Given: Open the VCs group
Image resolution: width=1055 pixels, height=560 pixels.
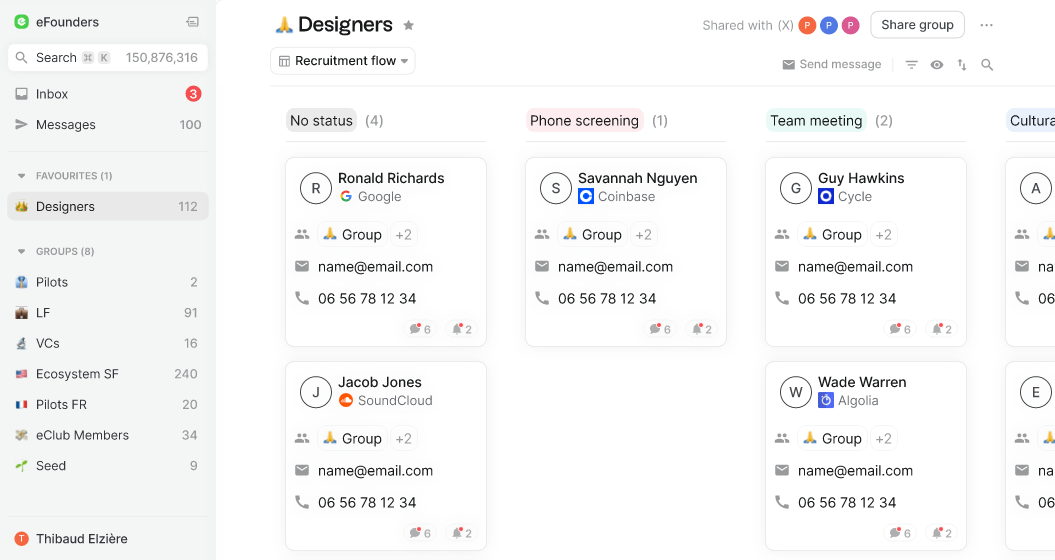Looking at the screenshot, I should click(108, 343).
